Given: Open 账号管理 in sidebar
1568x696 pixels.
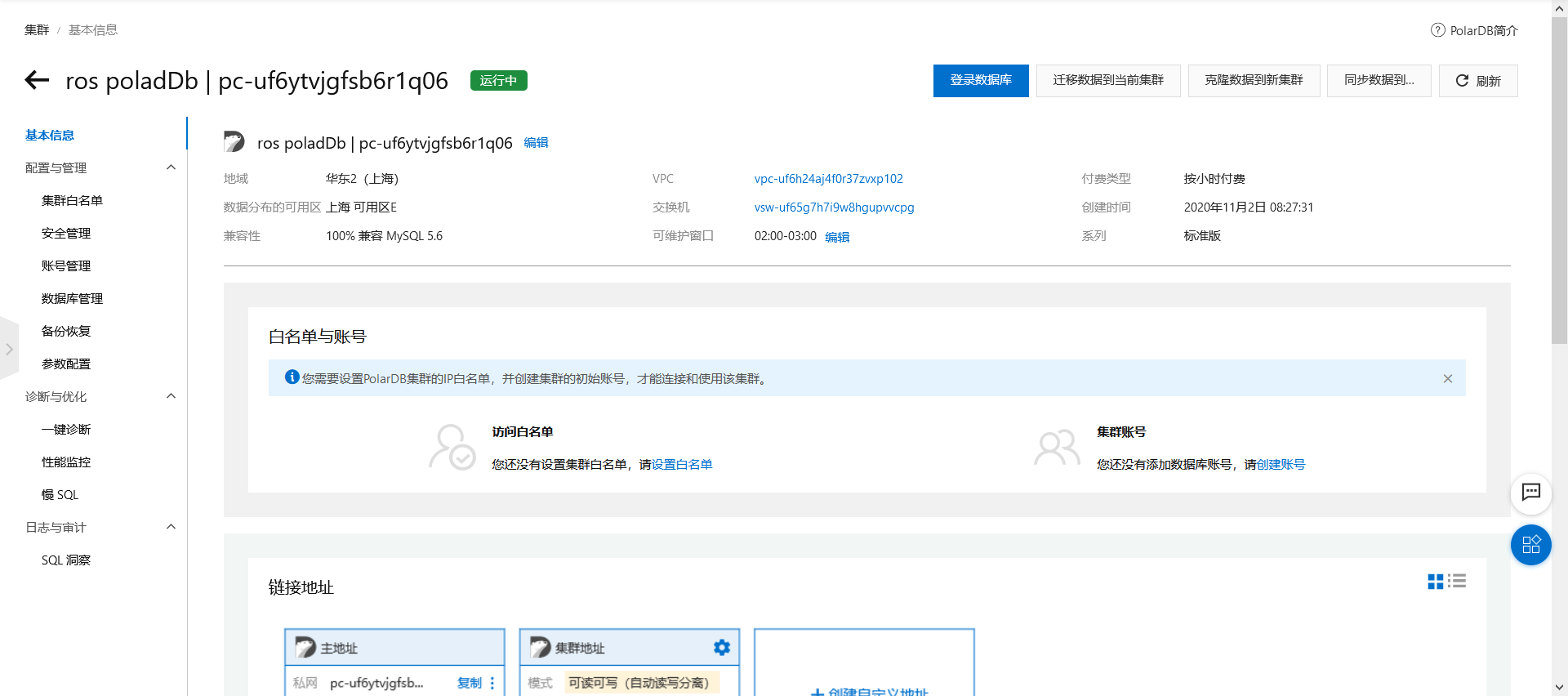Looking at the screenshot, I should point(66,265).
